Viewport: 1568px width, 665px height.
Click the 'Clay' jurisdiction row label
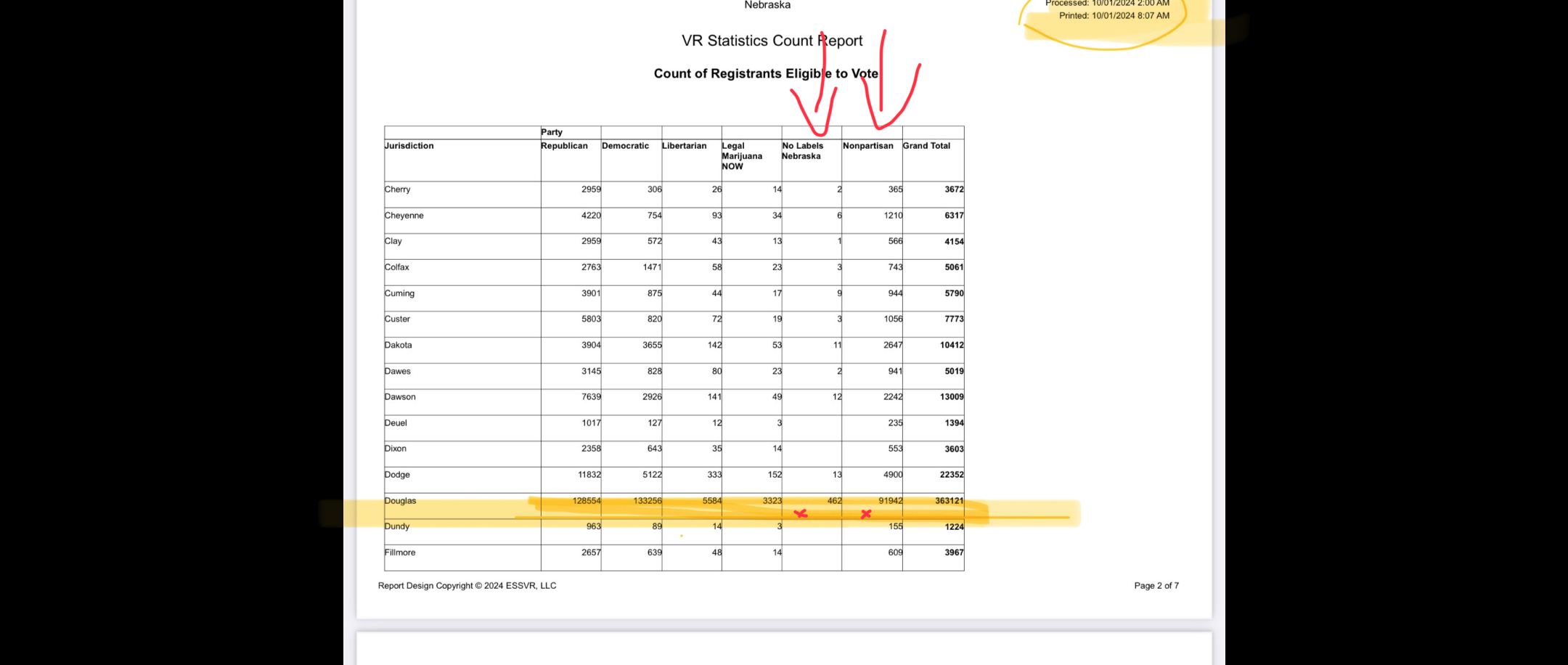click(393, 241)
